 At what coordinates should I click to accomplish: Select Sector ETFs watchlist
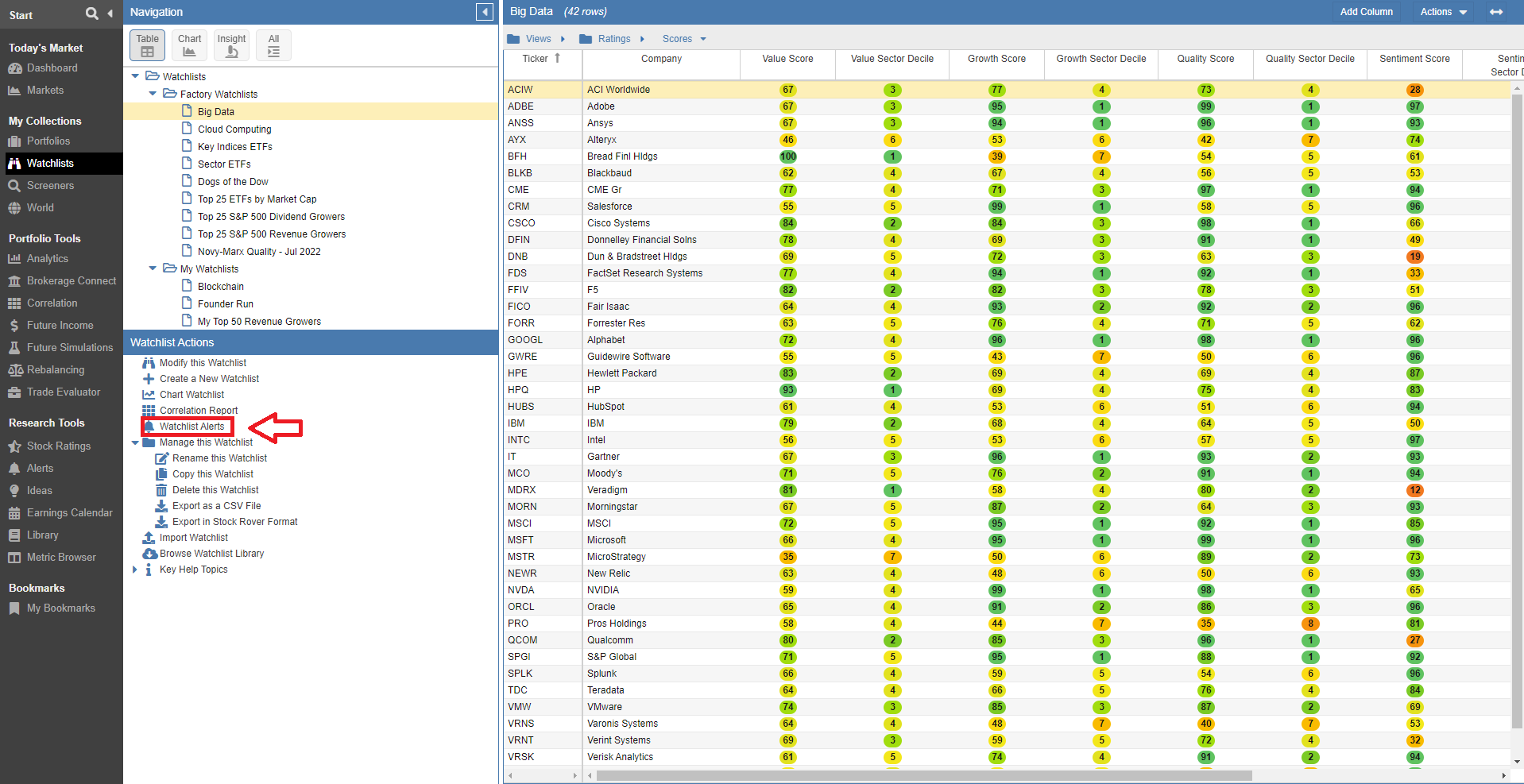pos(224,164)
